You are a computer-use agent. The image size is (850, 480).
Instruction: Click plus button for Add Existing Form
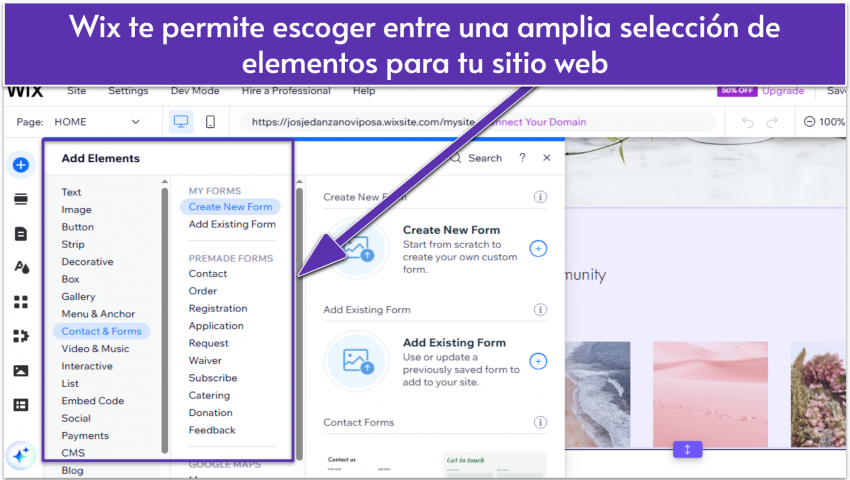[538, 361]
